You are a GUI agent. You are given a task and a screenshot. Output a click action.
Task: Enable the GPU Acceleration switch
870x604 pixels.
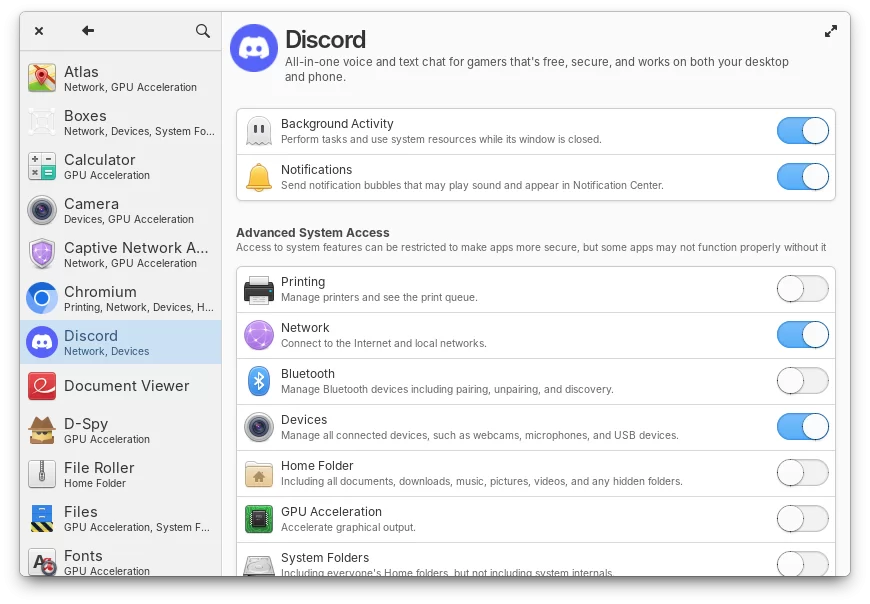click(802, 519)
